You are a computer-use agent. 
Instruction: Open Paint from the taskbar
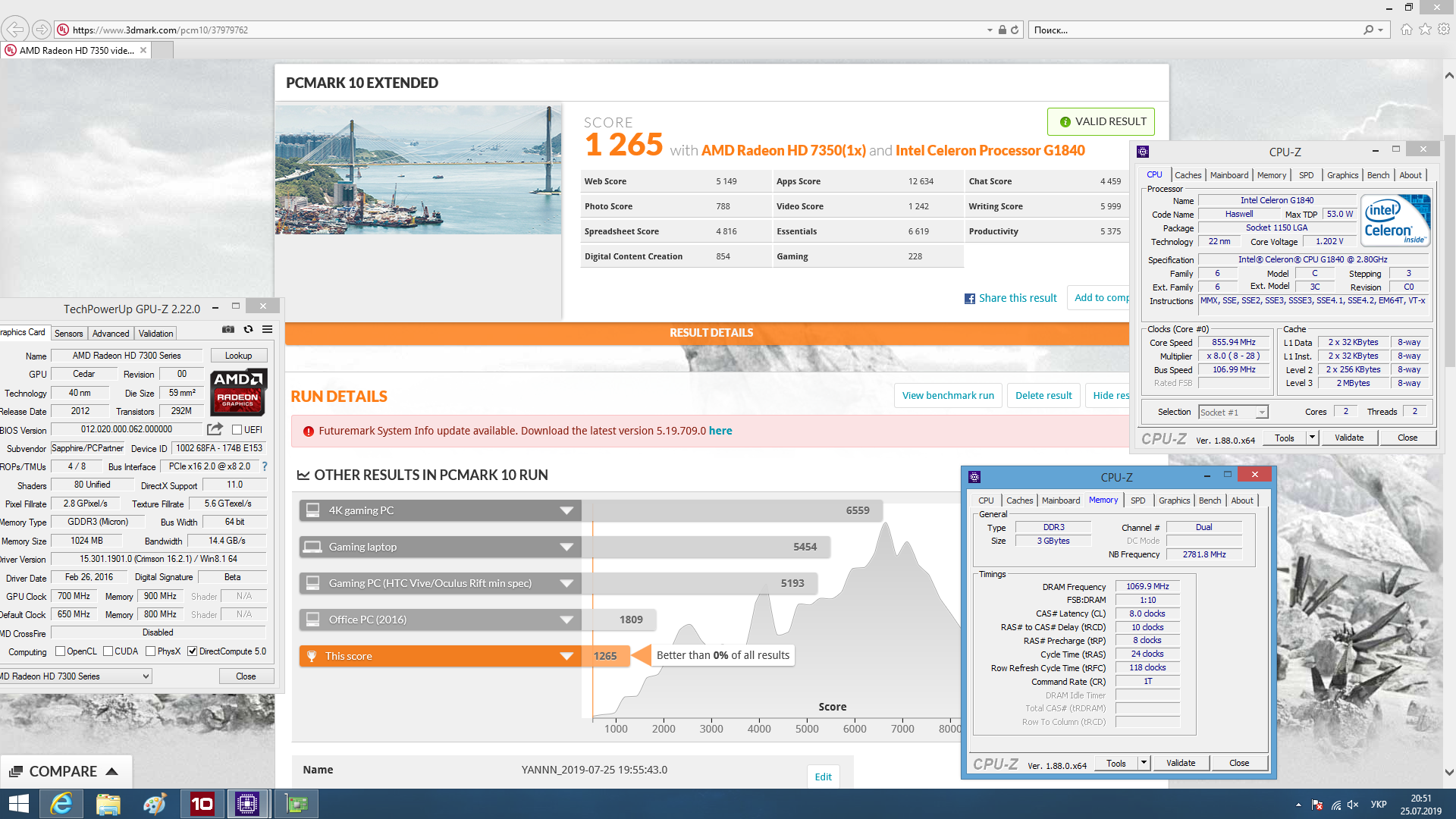[155, 804]
